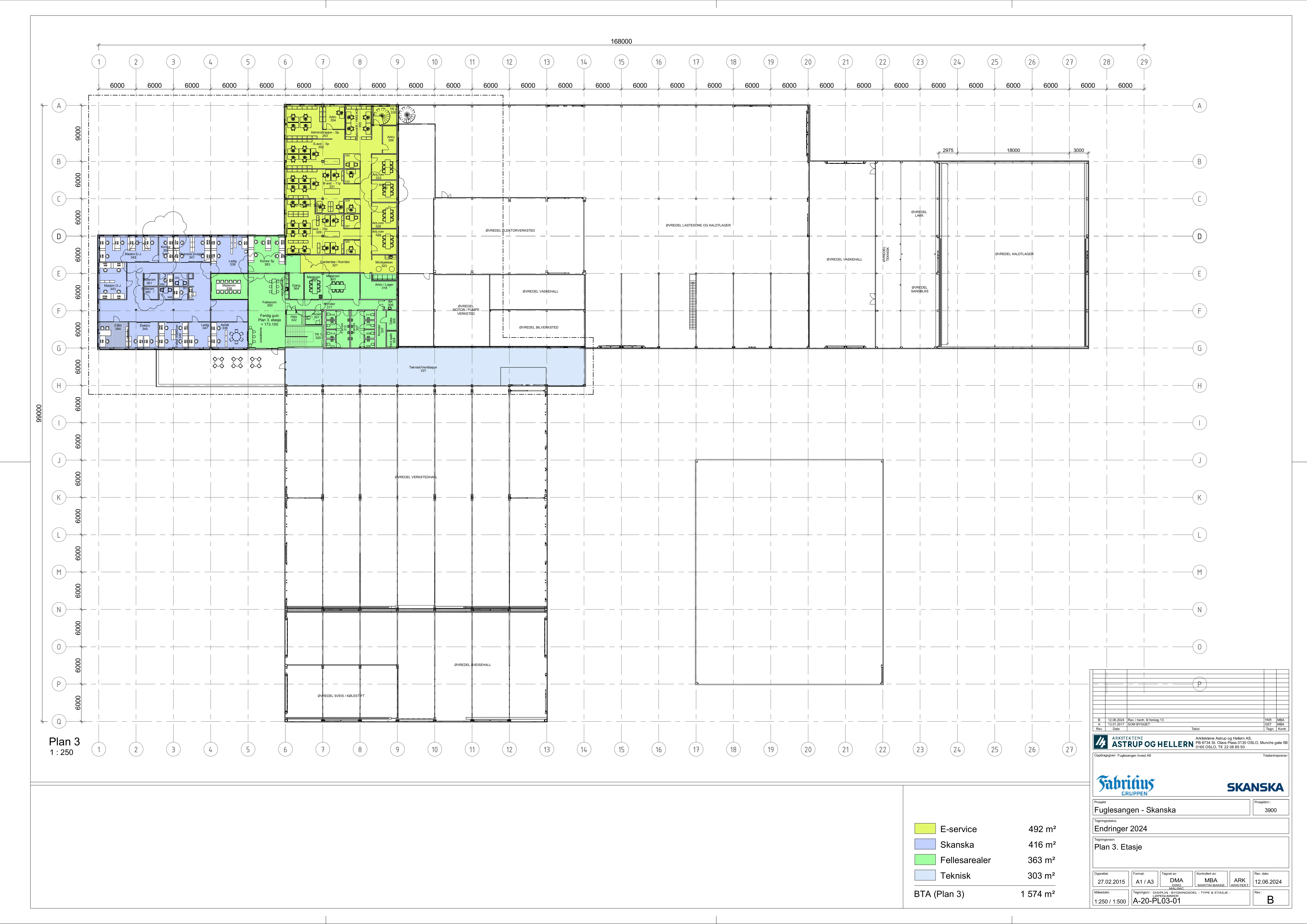Select the ØVREDEL BILVERKSTED label

pyautogui.click(x=539, y=327)
